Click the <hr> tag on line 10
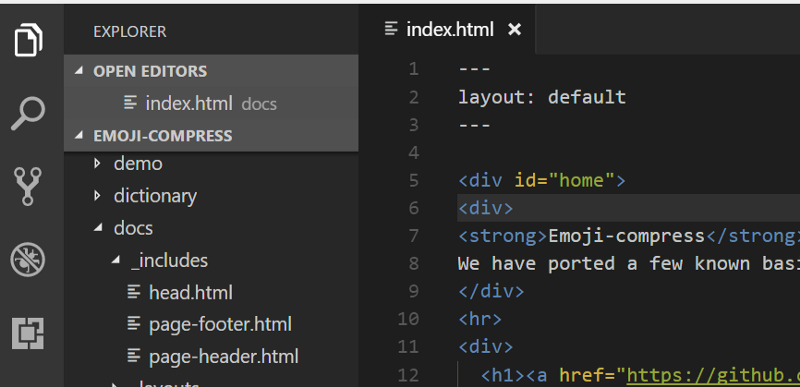The width and height of the screenshot is (800, 387). coord(480,319)
